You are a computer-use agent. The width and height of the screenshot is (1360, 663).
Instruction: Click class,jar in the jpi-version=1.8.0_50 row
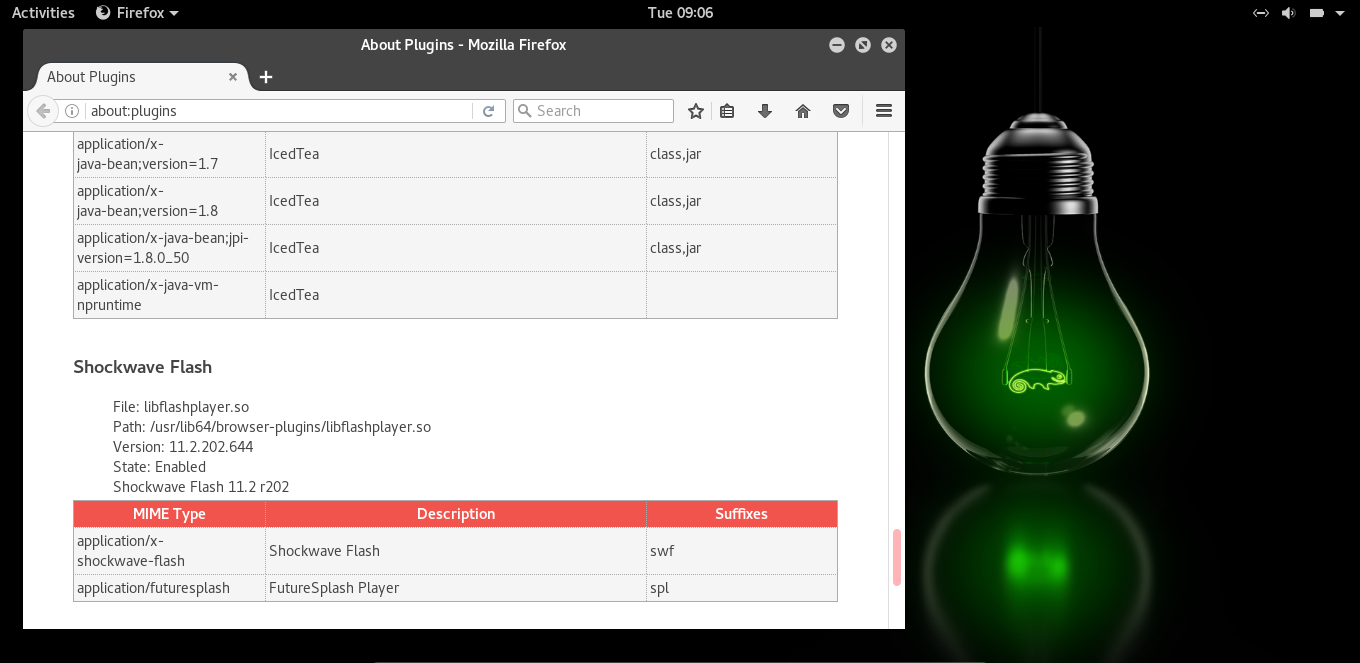[676, 248]
